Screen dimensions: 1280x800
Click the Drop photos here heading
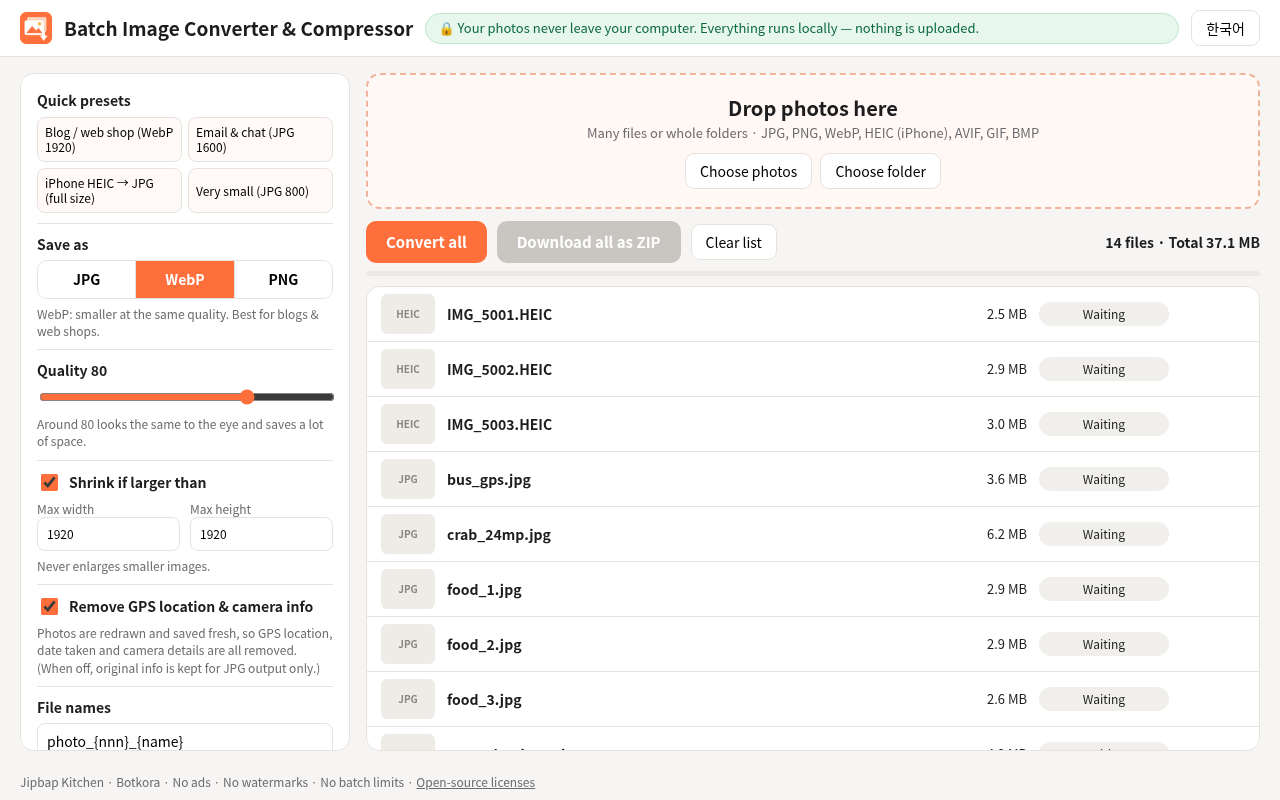coord(813,109)
